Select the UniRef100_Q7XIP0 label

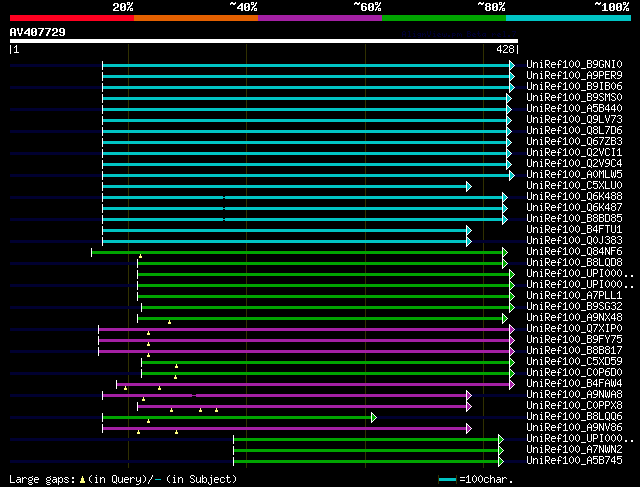click(x=574, y=329)
